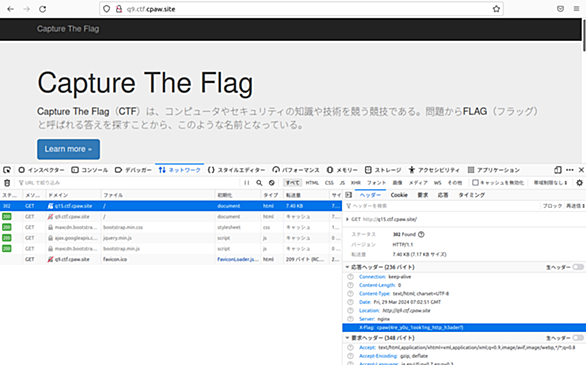Click the page vertical scrollbar

(x=584, y=35)
